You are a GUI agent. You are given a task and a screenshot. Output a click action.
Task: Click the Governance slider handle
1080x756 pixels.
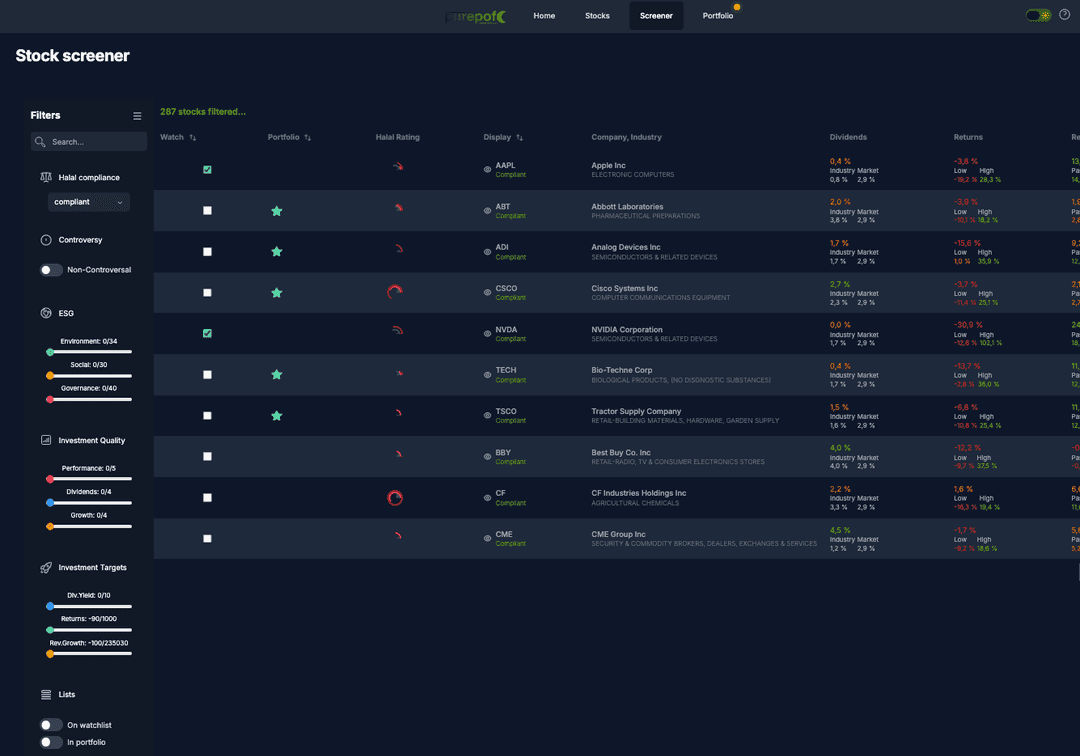[x=50, y=399]
